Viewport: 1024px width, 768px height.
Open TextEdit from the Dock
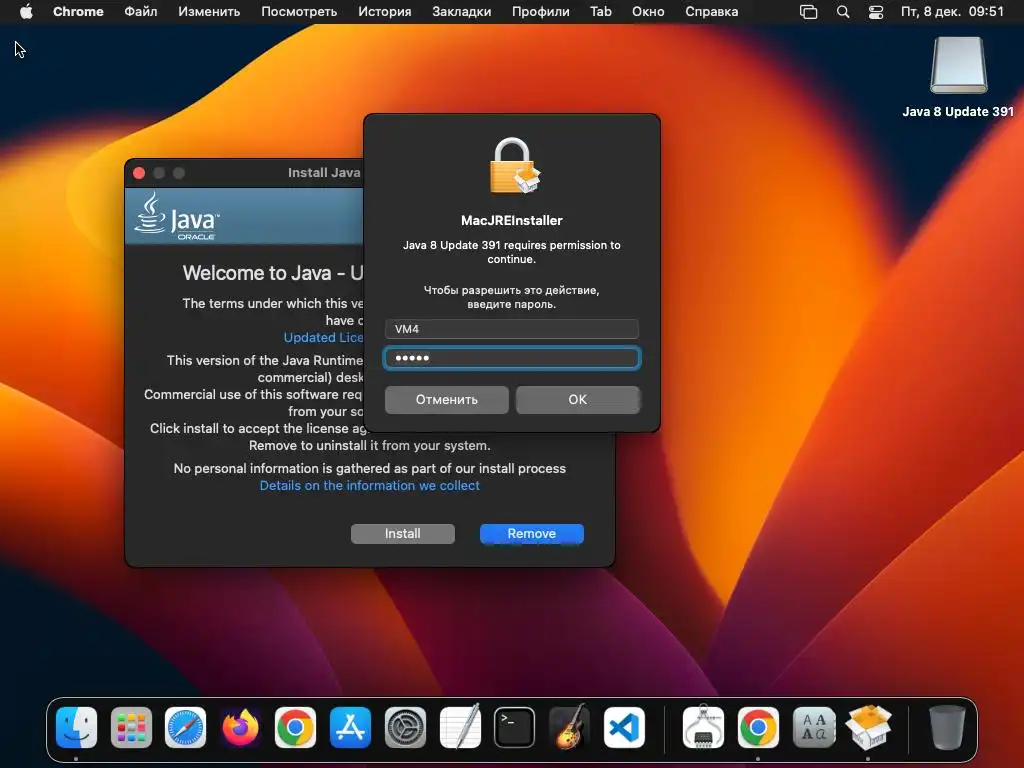tap(460, 728)
